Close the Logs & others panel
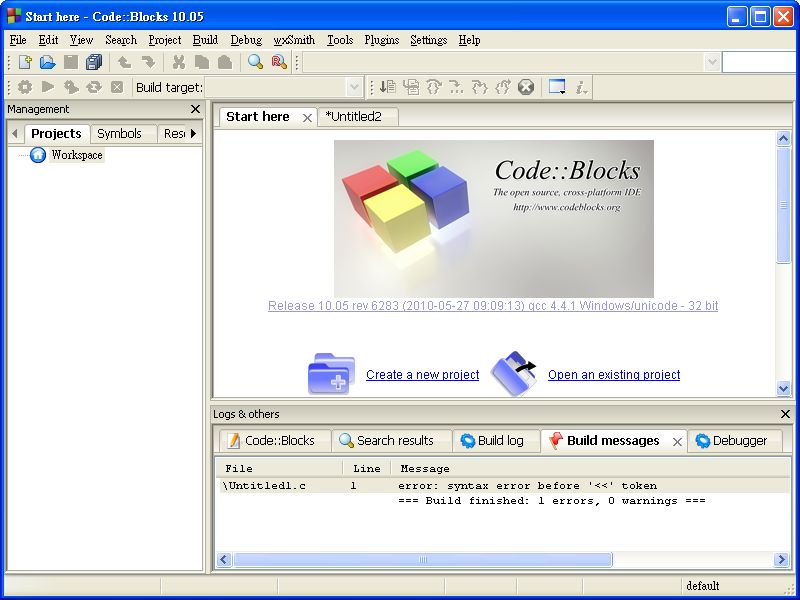 tap(785, 414)
